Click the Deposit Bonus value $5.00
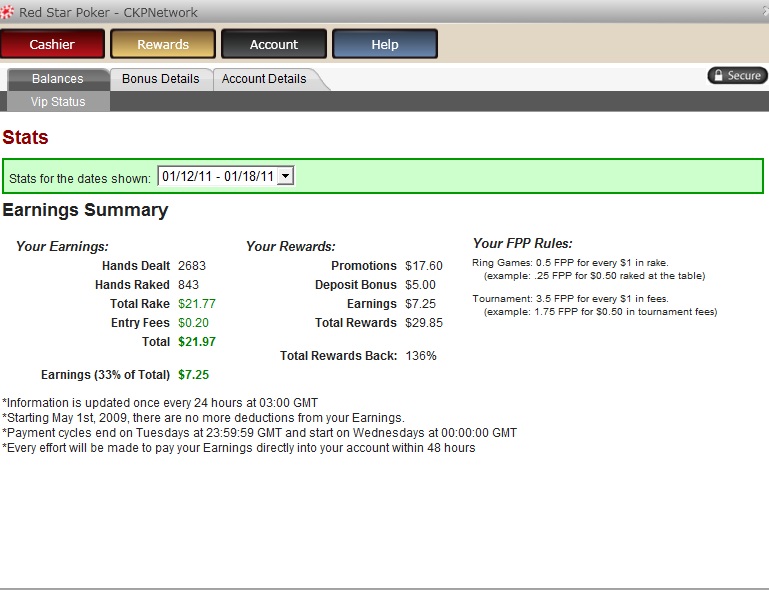The image size is (769, 590). pyautogui.click(x=420, y=285)
